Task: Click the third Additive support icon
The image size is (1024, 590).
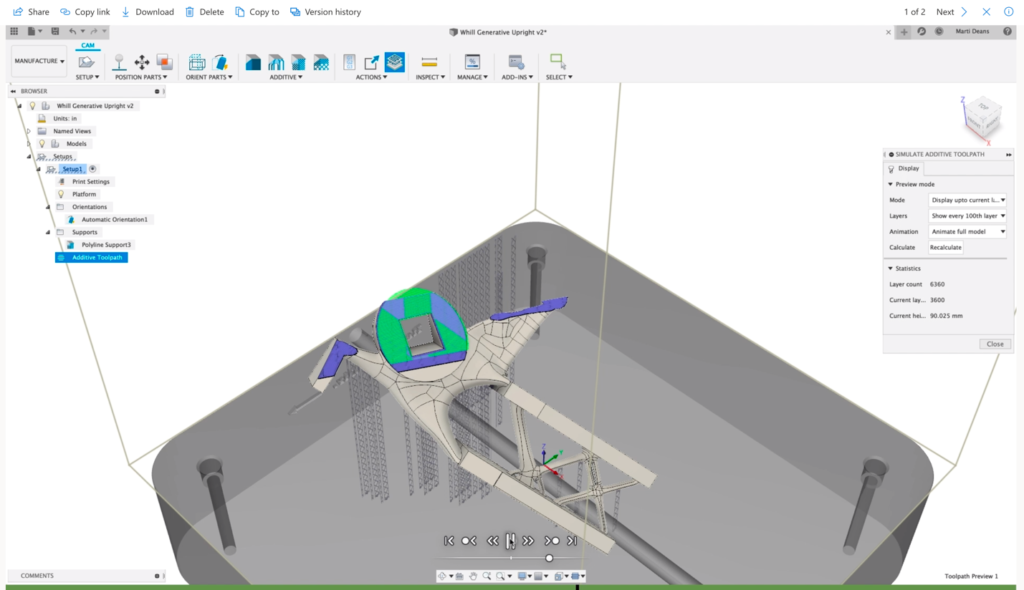Action: [x=298, y=62]
